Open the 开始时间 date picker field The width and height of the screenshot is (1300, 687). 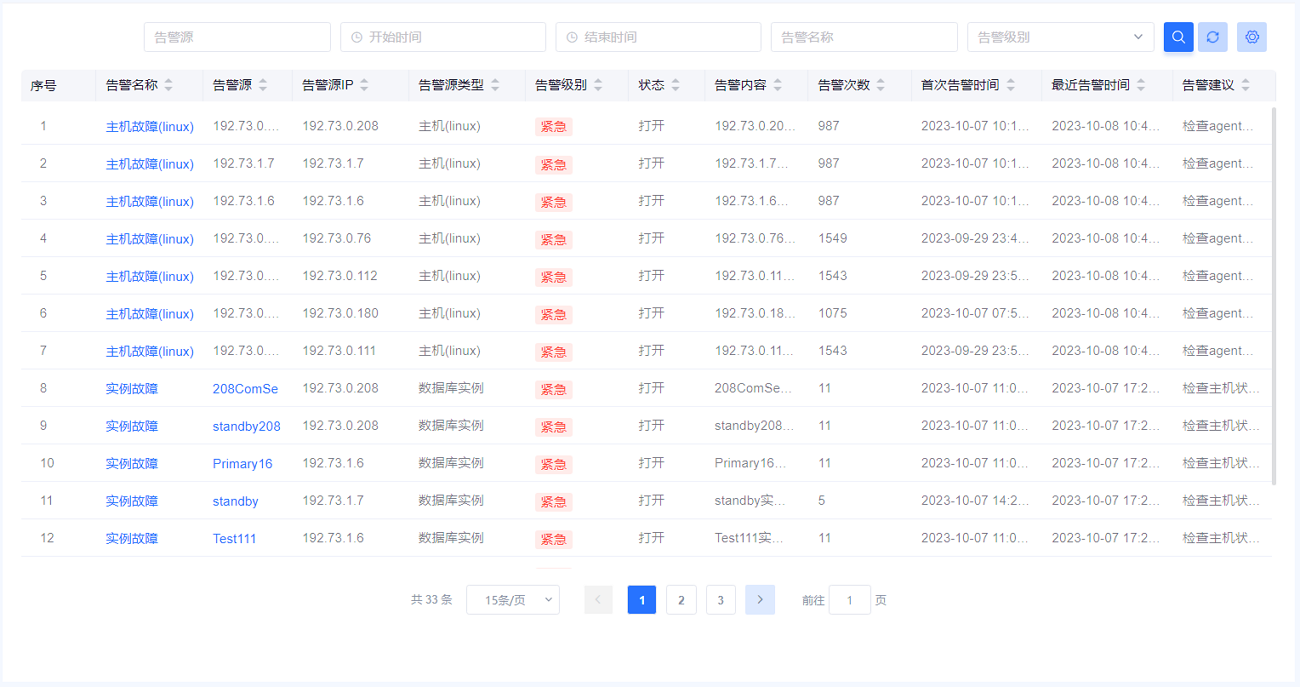pyautogui.click(x=442, y=37)
